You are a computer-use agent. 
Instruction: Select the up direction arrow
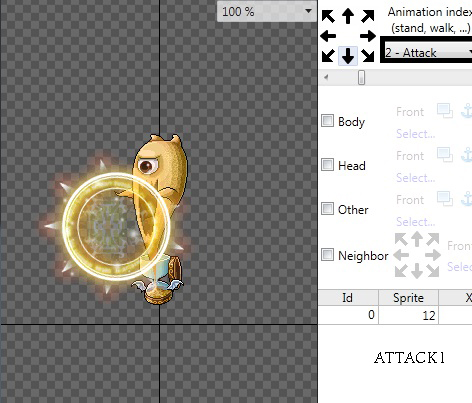coord(348,16)
